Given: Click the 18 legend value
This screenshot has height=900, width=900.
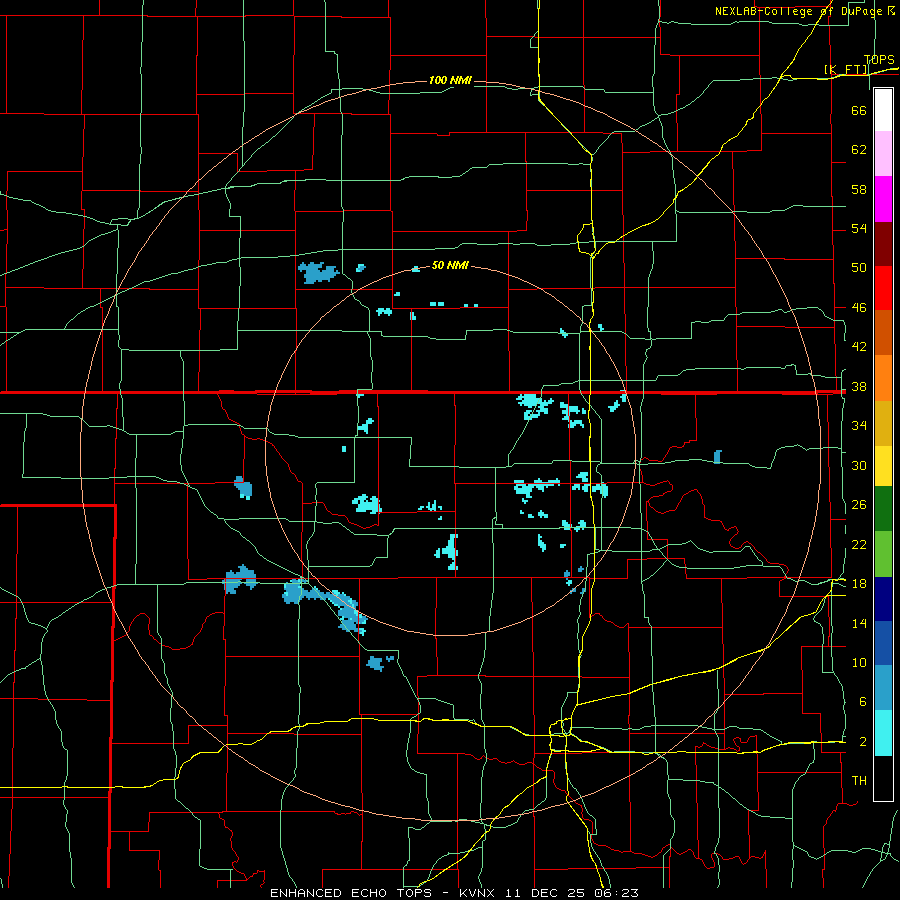Looking at the screenshot, I should pos(859,584).
